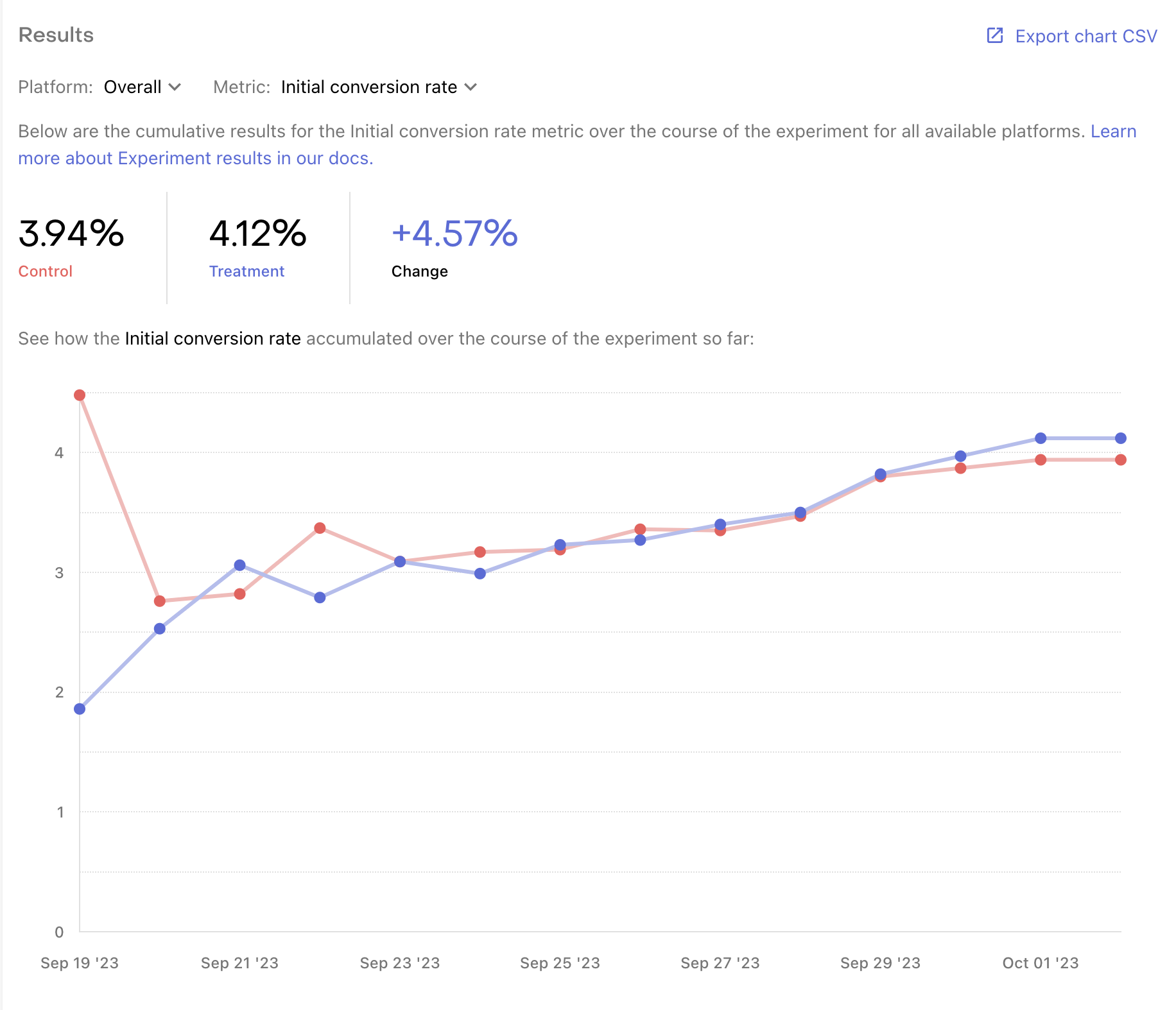The height and width of the screenshot is (1010, 1176).
Task: Click the last red Control data point
Action: pyautogui.click(x=1121, y=460)
